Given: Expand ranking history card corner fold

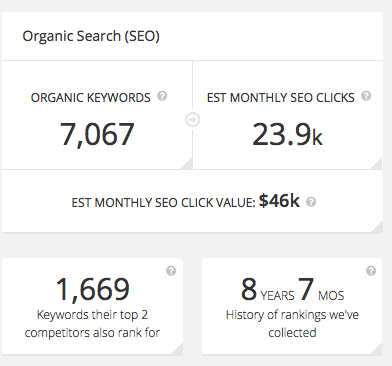Looking at the screenshot, I should pos(376,349).
